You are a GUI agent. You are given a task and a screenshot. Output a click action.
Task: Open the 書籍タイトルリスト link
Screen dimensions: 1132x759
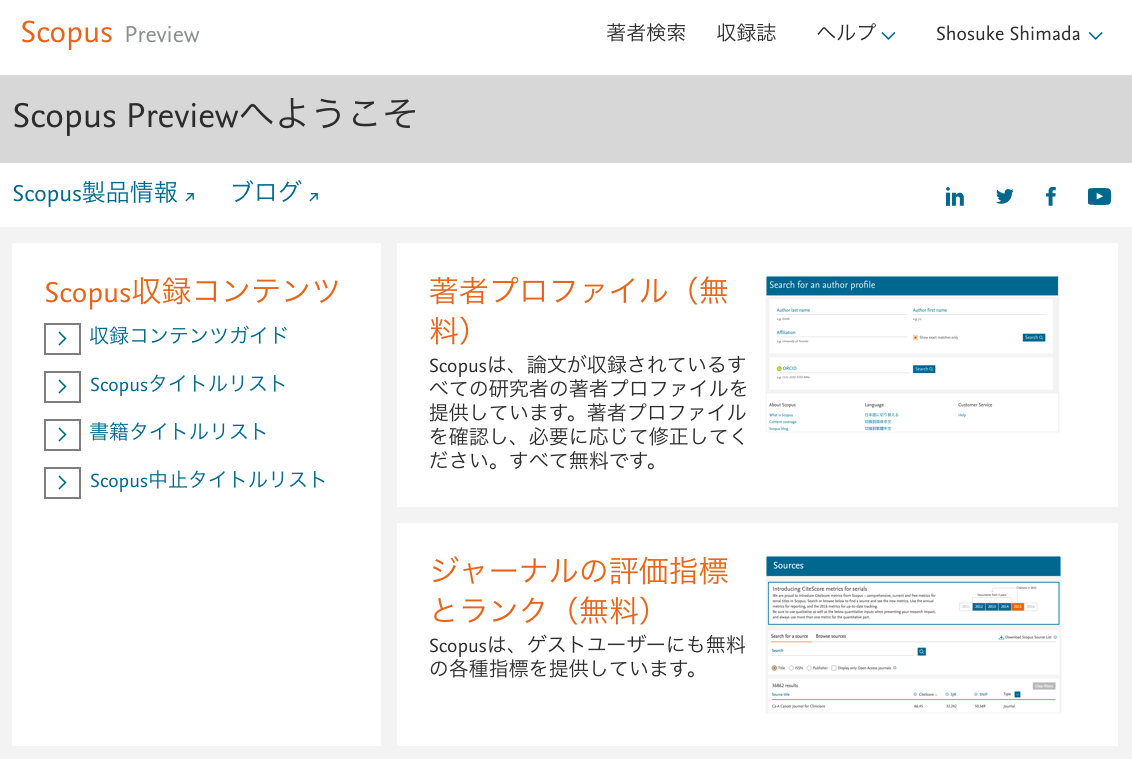pyautogui.click(x=178, y=432)
